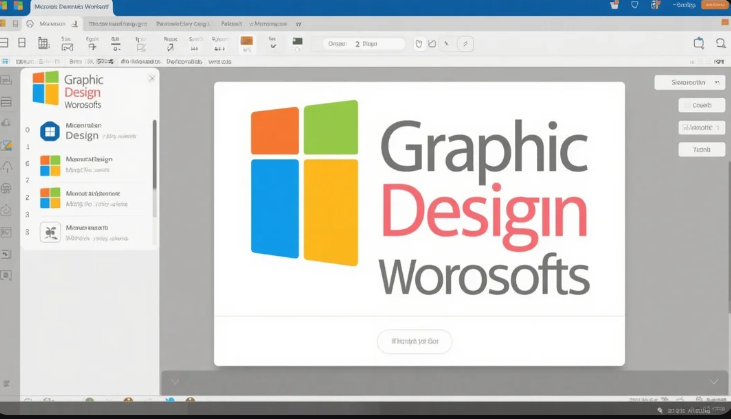Click the circled pen icon in toolbar
The image size is (731, 419).
coord(465,44)
